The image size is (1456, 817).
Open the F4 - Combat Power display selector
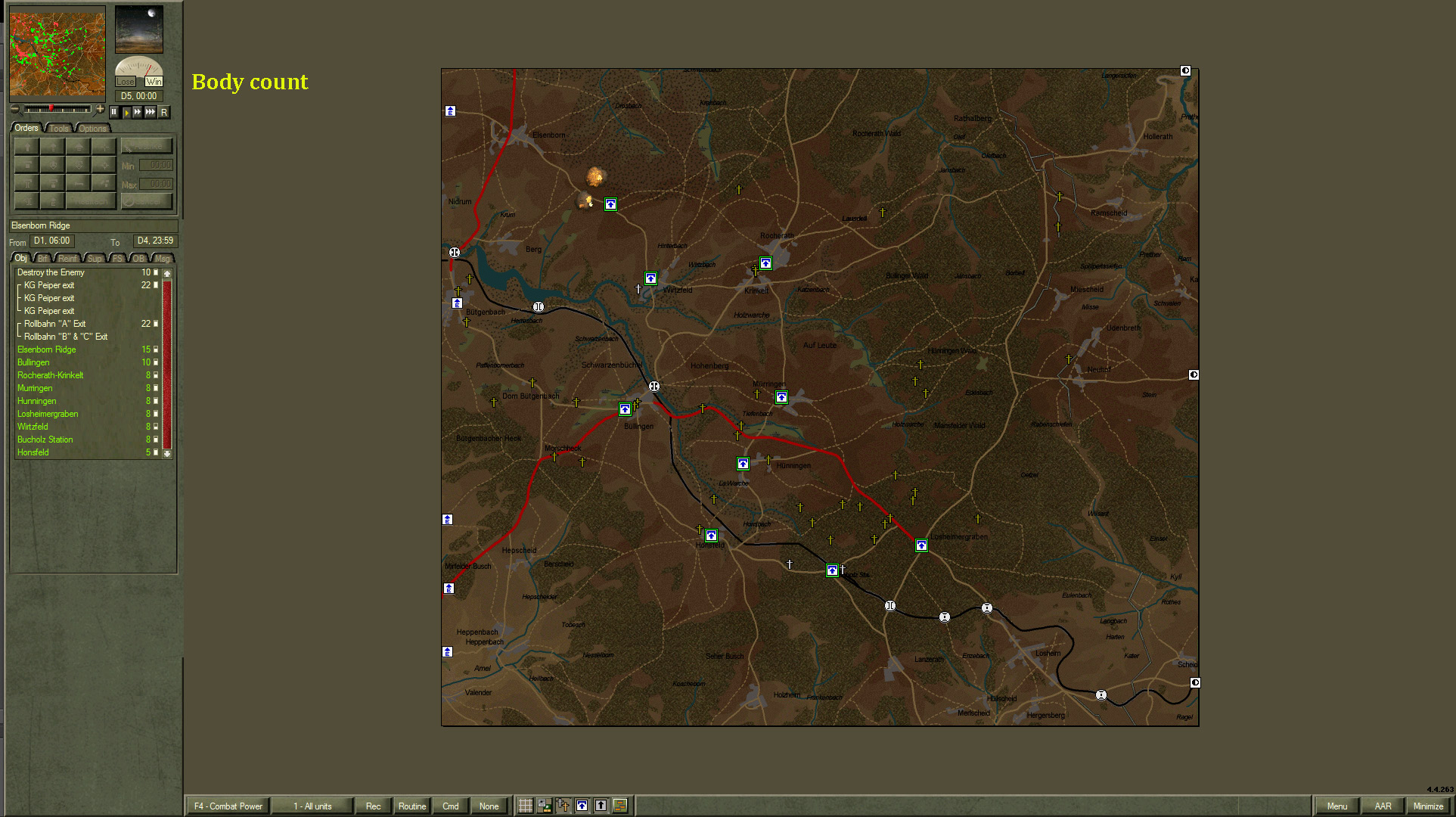point(228,806)
